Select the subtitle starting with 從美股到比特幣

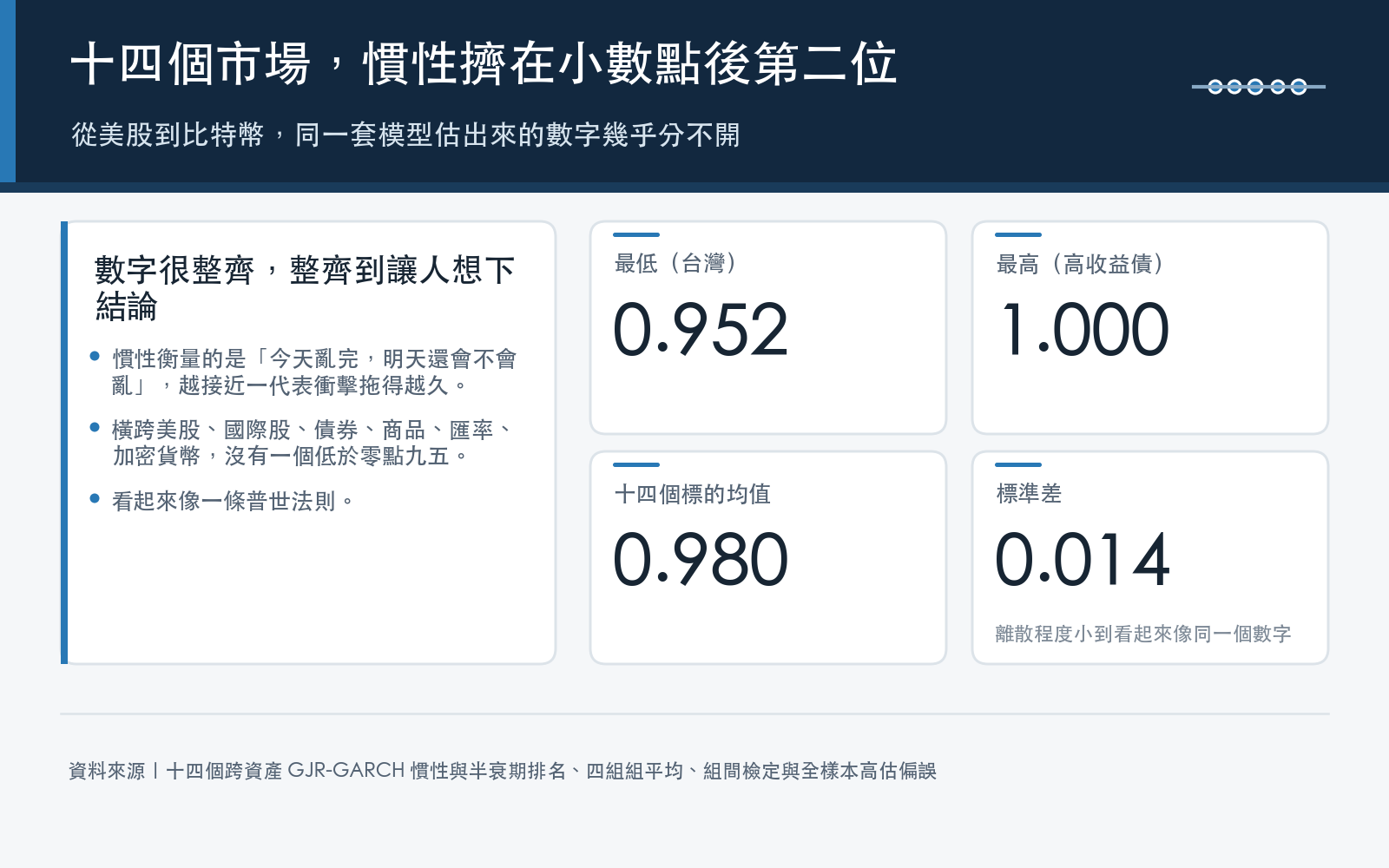(x=405, y=135)
